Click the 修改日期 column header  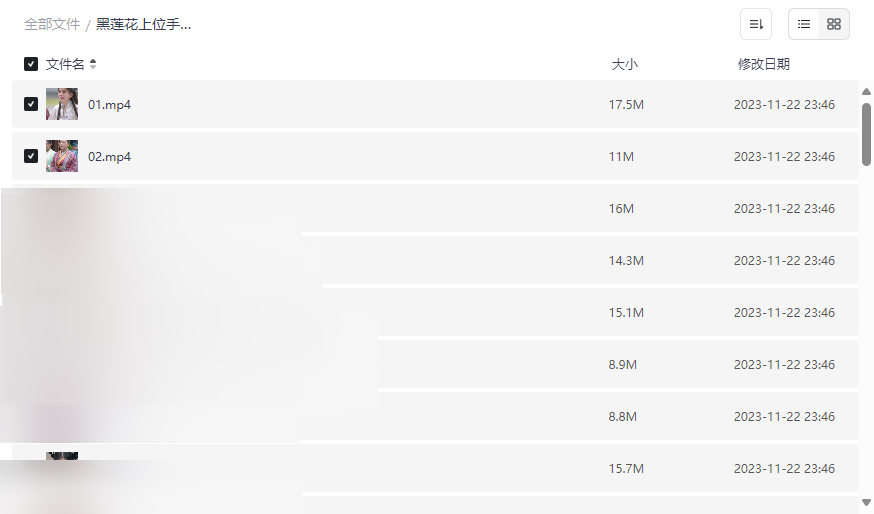(763, 64)
